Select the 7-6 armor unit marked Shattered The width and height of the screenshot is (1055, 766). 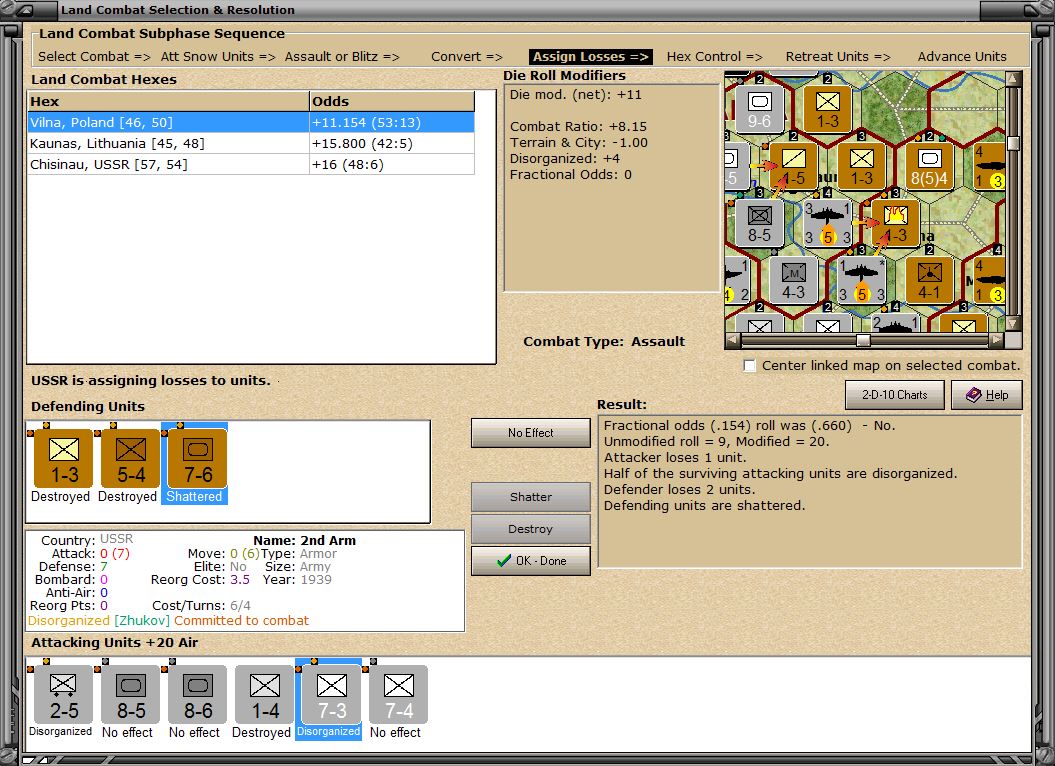[198, 458]
